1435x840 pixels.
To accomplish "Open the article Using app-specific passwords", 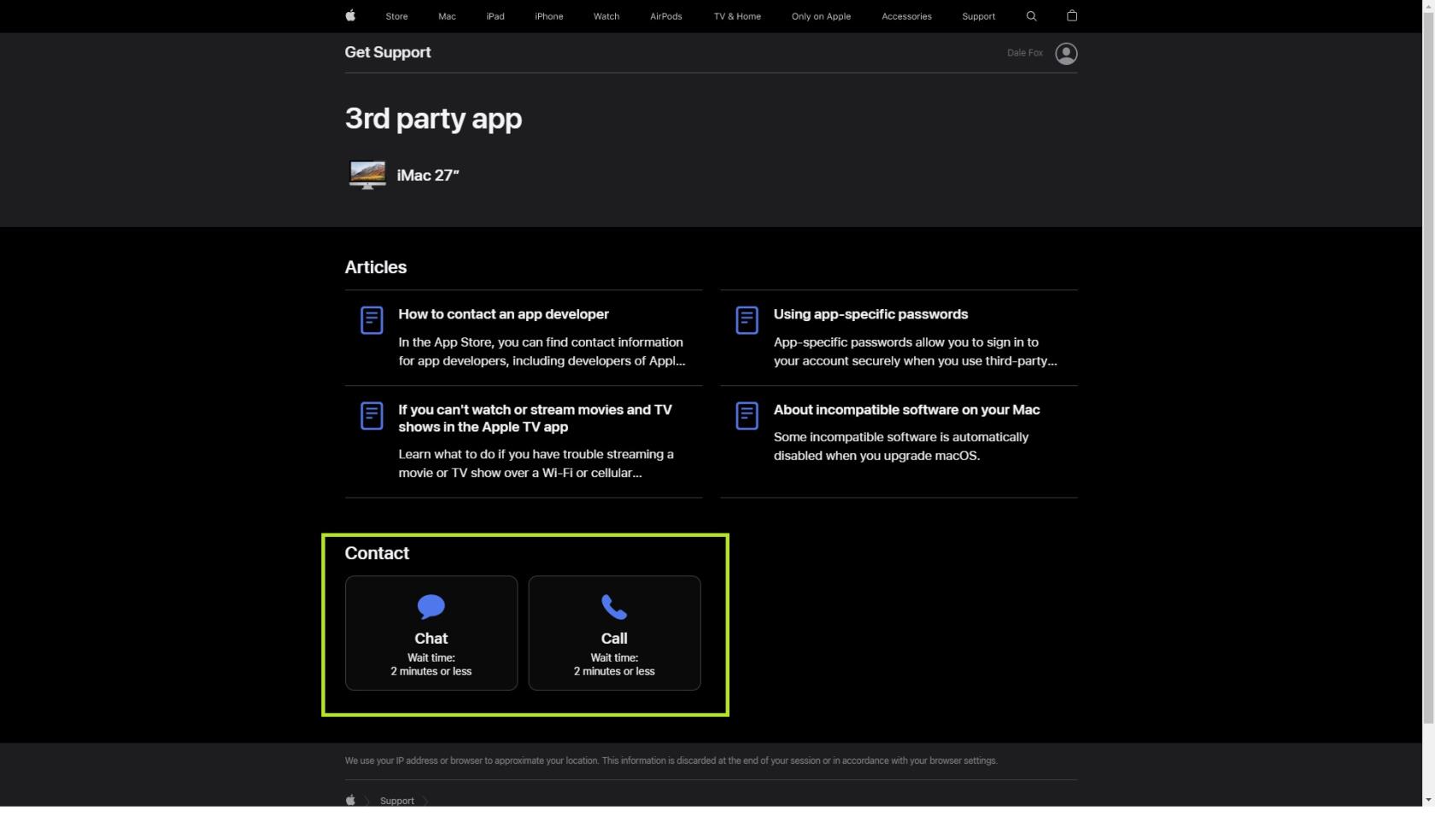I will [870, 314].
